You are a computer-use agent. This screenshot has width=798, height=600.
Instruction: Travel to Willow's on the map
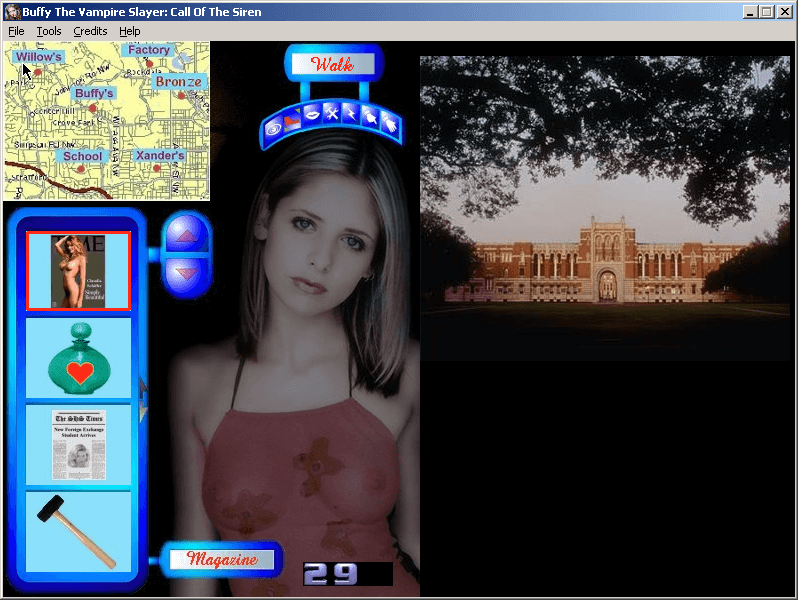click(x=38, y=56)
